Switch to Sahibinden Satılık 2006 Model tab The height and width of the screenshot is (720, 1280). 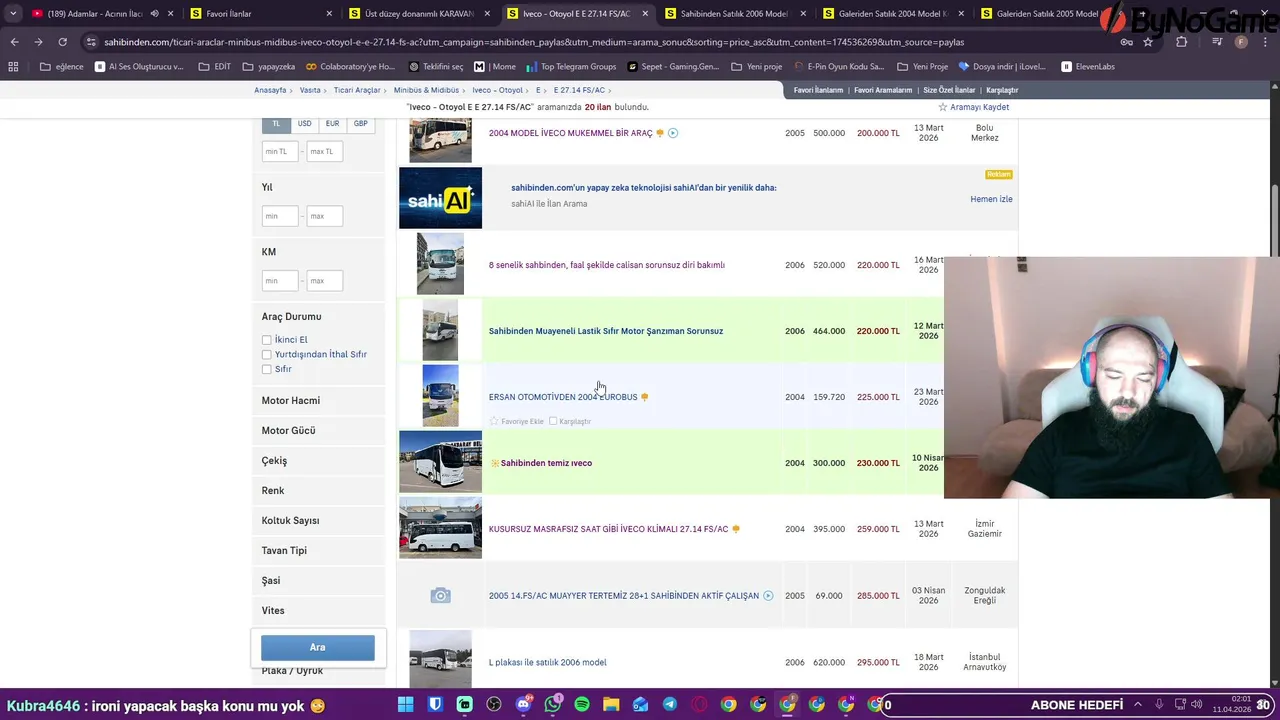coord(736,14)
